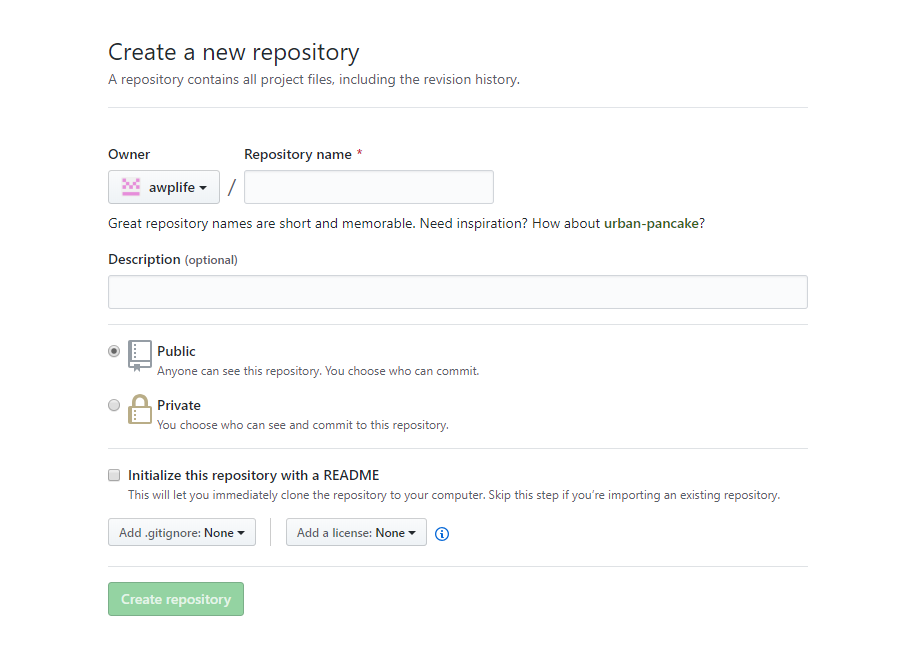Open the awplife owner dropdown
Viewport: 907px width, 646px height.
pyautogui.click(x=164, y=187)
